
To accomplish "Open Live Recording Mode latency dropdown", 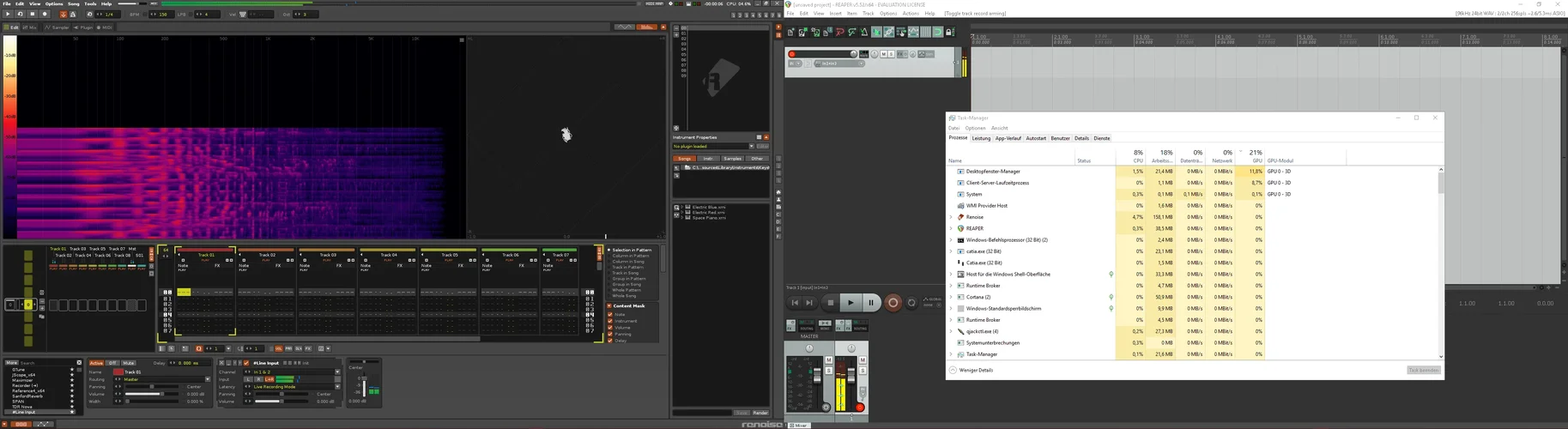I will click(336, 387).
